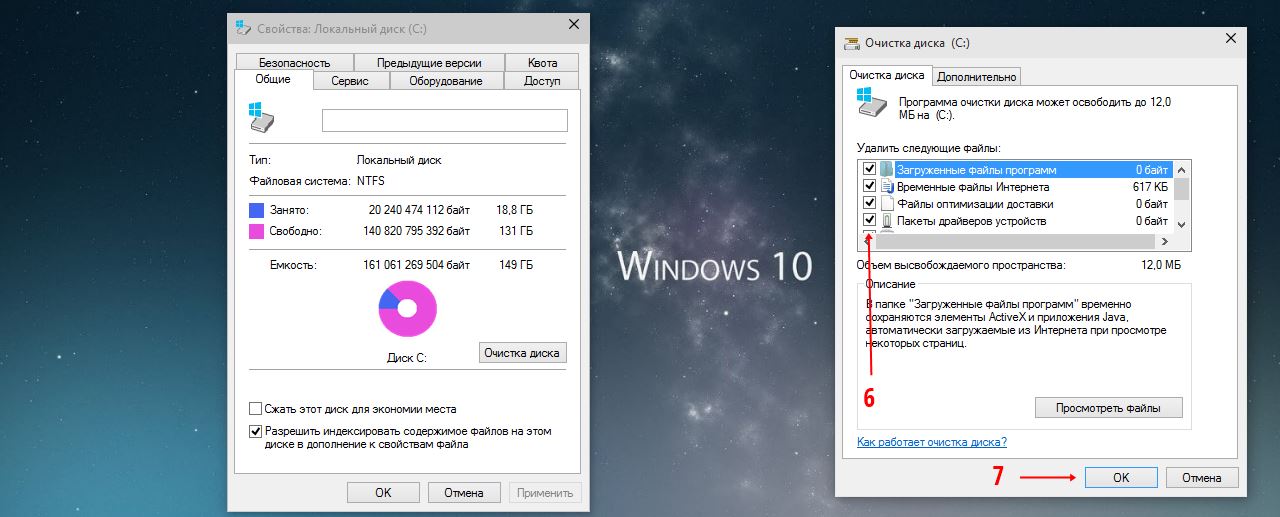Image resolution: width=1280 pixels, height=517 pixels.
Task: Enable Сжать этот диск для экономии места
Action: (x=255, y=409)
